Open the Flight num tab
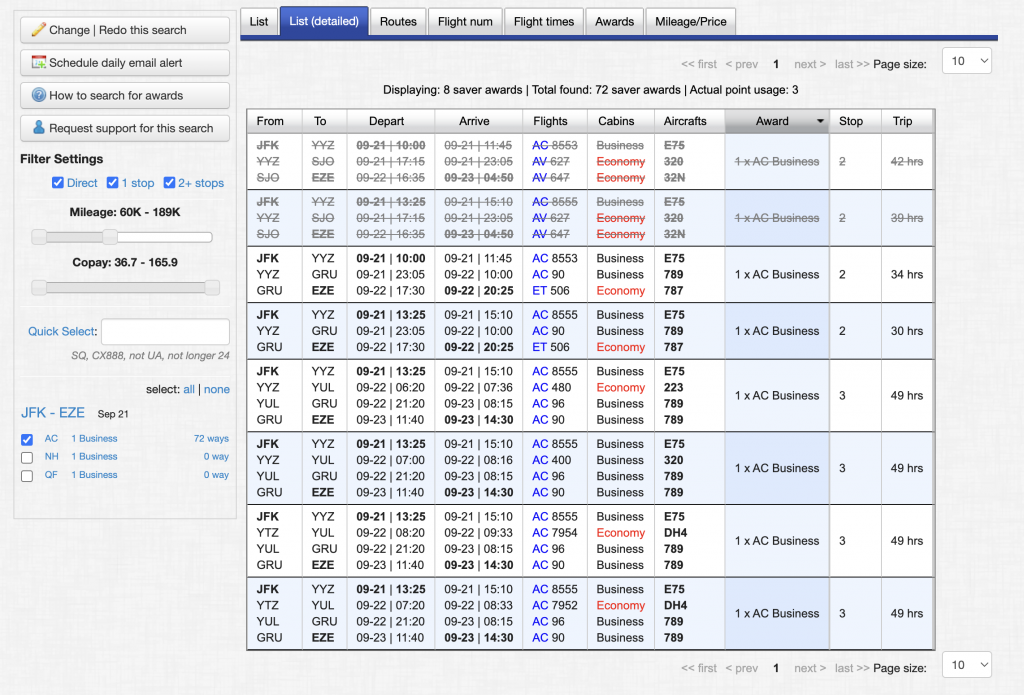This screenshot has width=1024, height=695. click(x=465, y=22)
